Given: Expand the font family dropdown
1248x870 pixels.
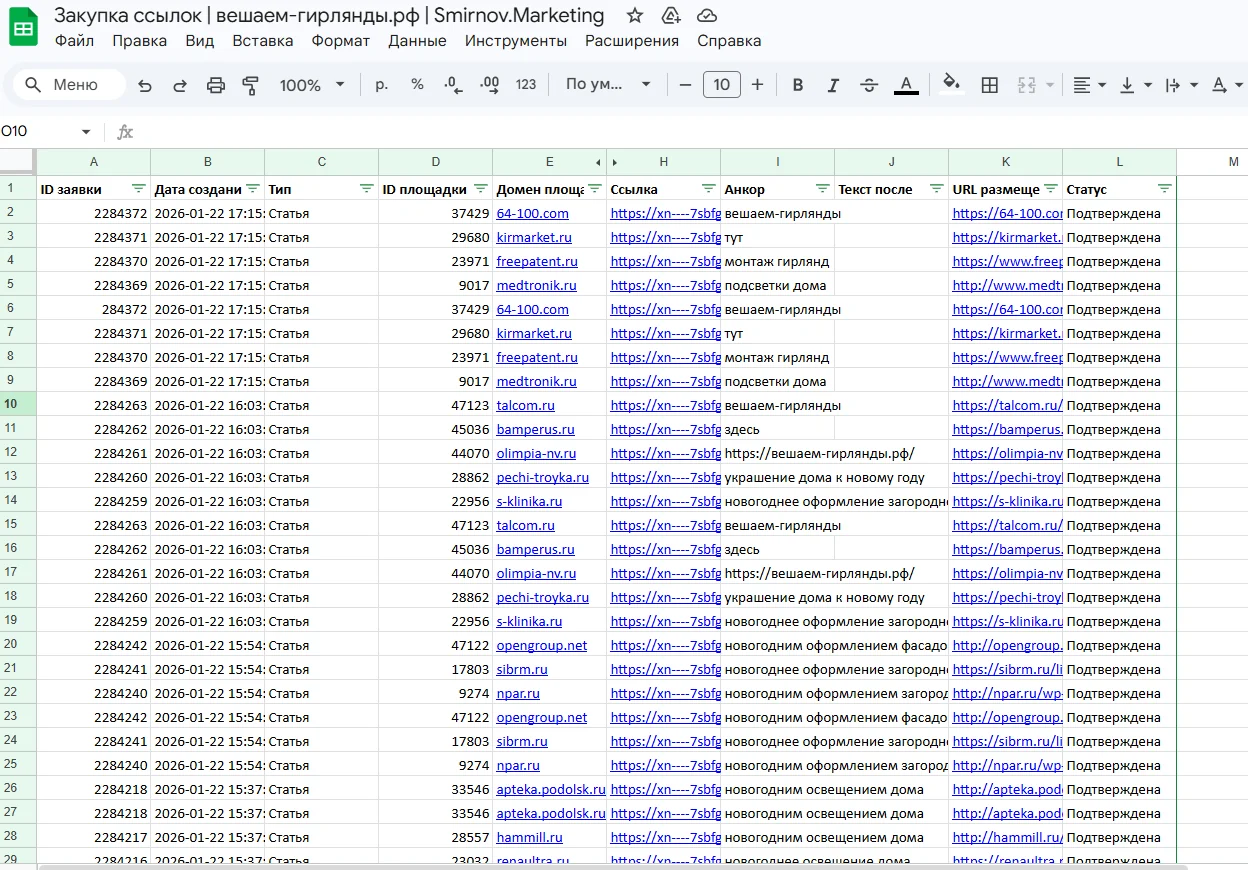Looking at the screenshot, I should [x=608, y=85].
